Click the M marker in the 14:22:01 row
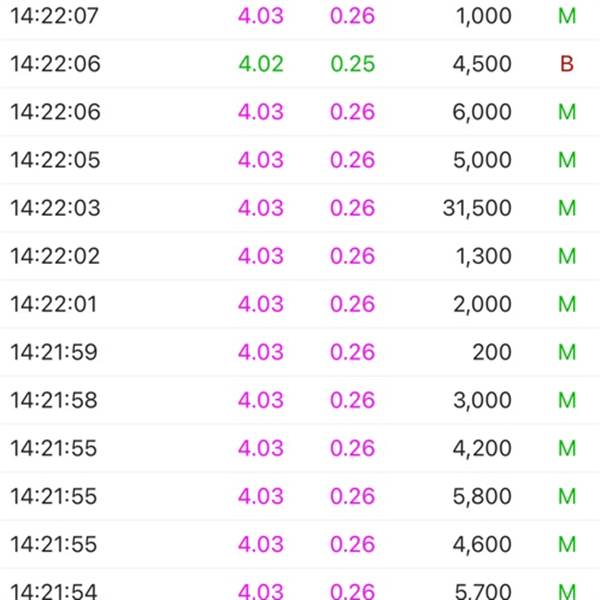 pos(567,304)
